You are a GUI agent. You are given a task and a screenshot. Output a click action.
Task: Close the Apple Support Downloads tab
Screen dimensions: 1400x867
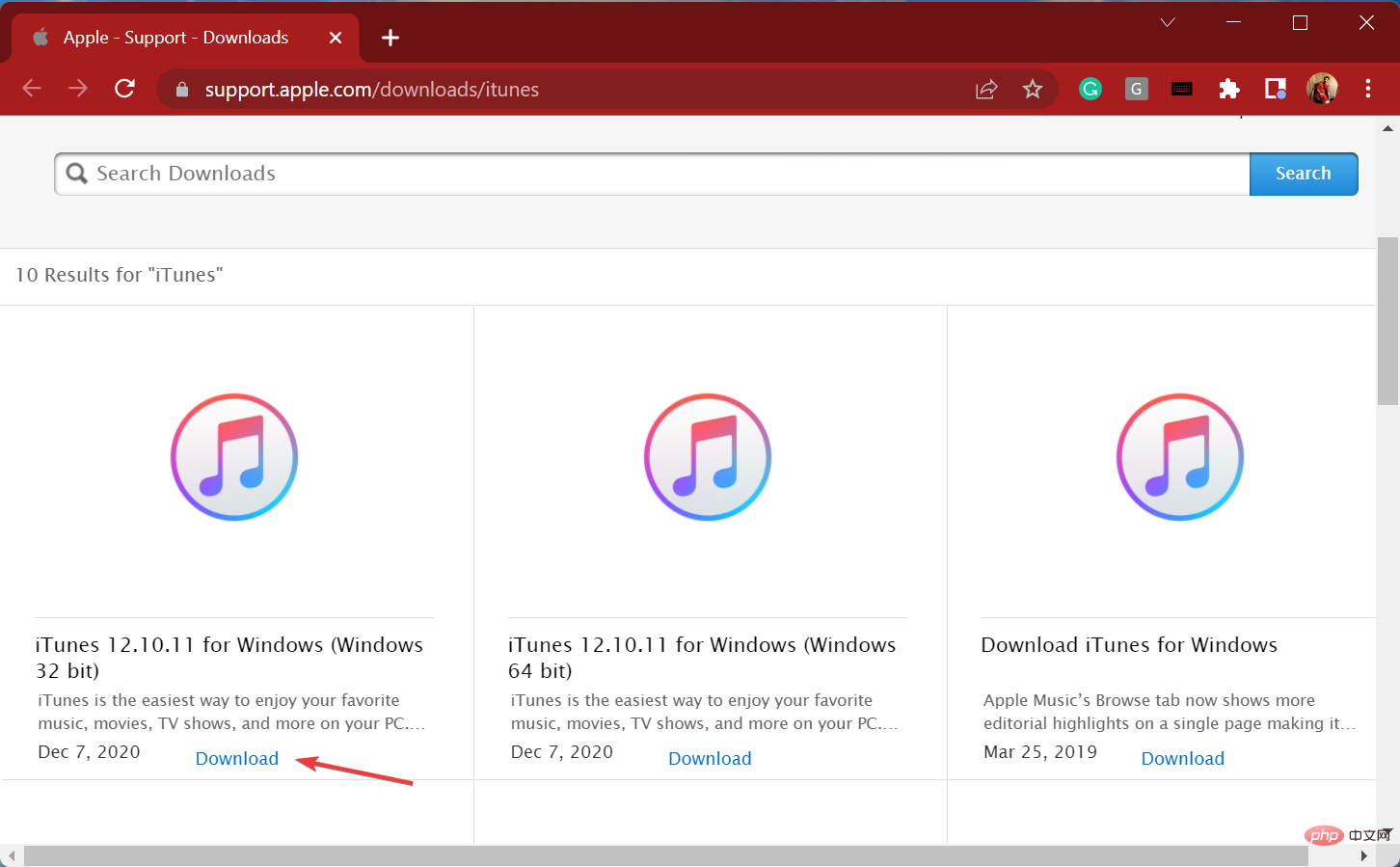point(336,38)
